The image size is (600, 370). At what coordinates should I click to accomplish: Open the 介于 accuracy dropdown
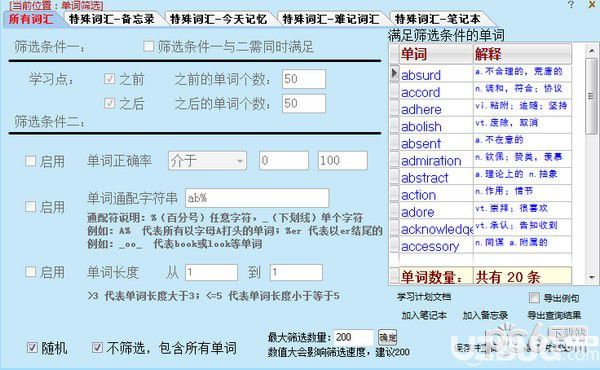click(x=207, y=161)
